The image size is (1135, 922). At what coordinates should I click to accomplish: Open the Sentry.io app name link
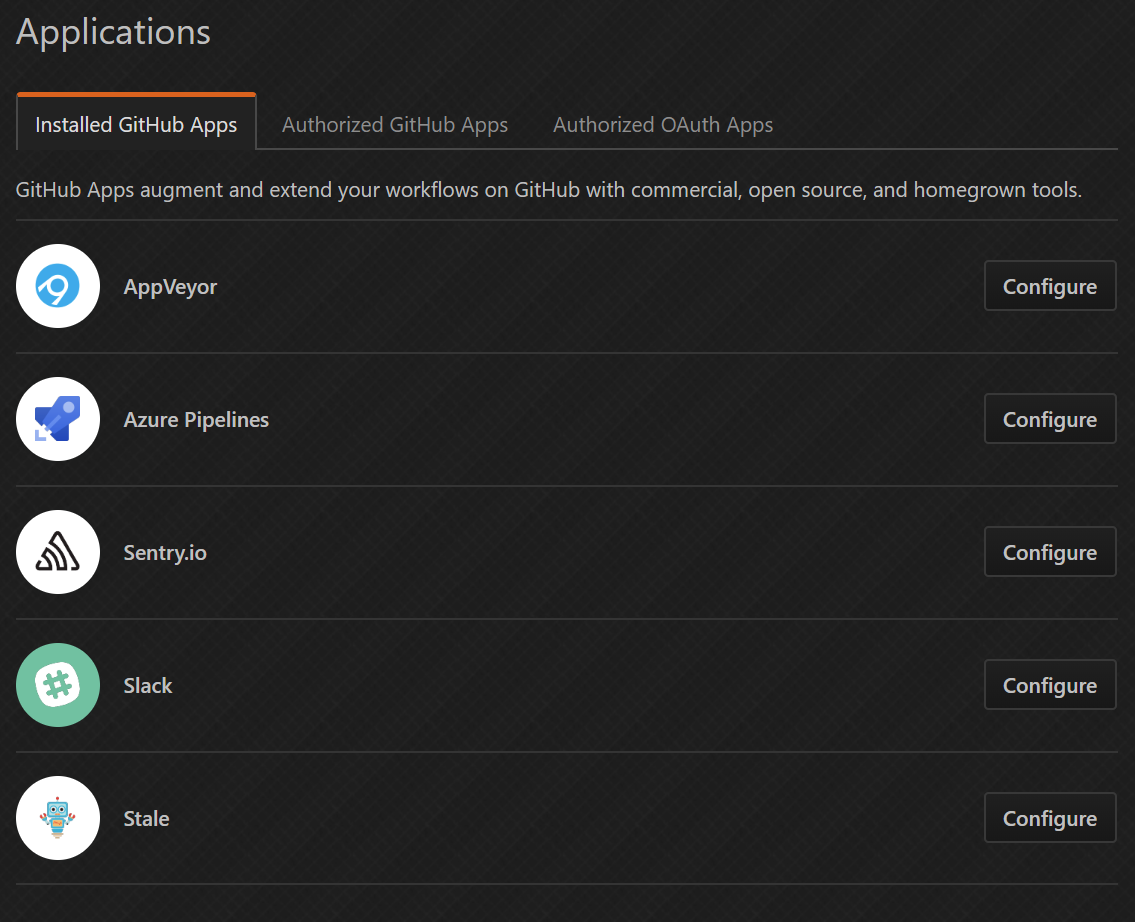coord(165,552)
